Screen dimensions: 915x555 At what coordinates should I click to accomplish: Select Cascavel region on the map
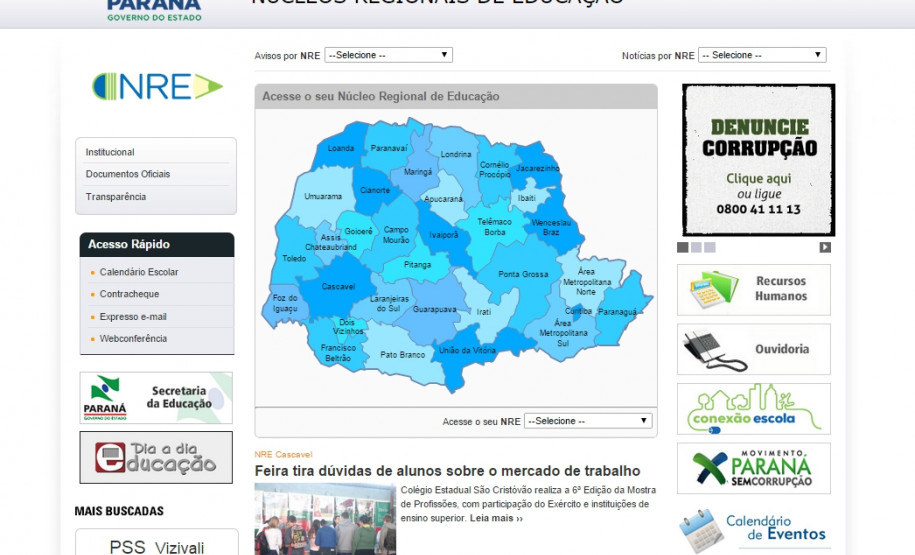(x=337, y=286)
